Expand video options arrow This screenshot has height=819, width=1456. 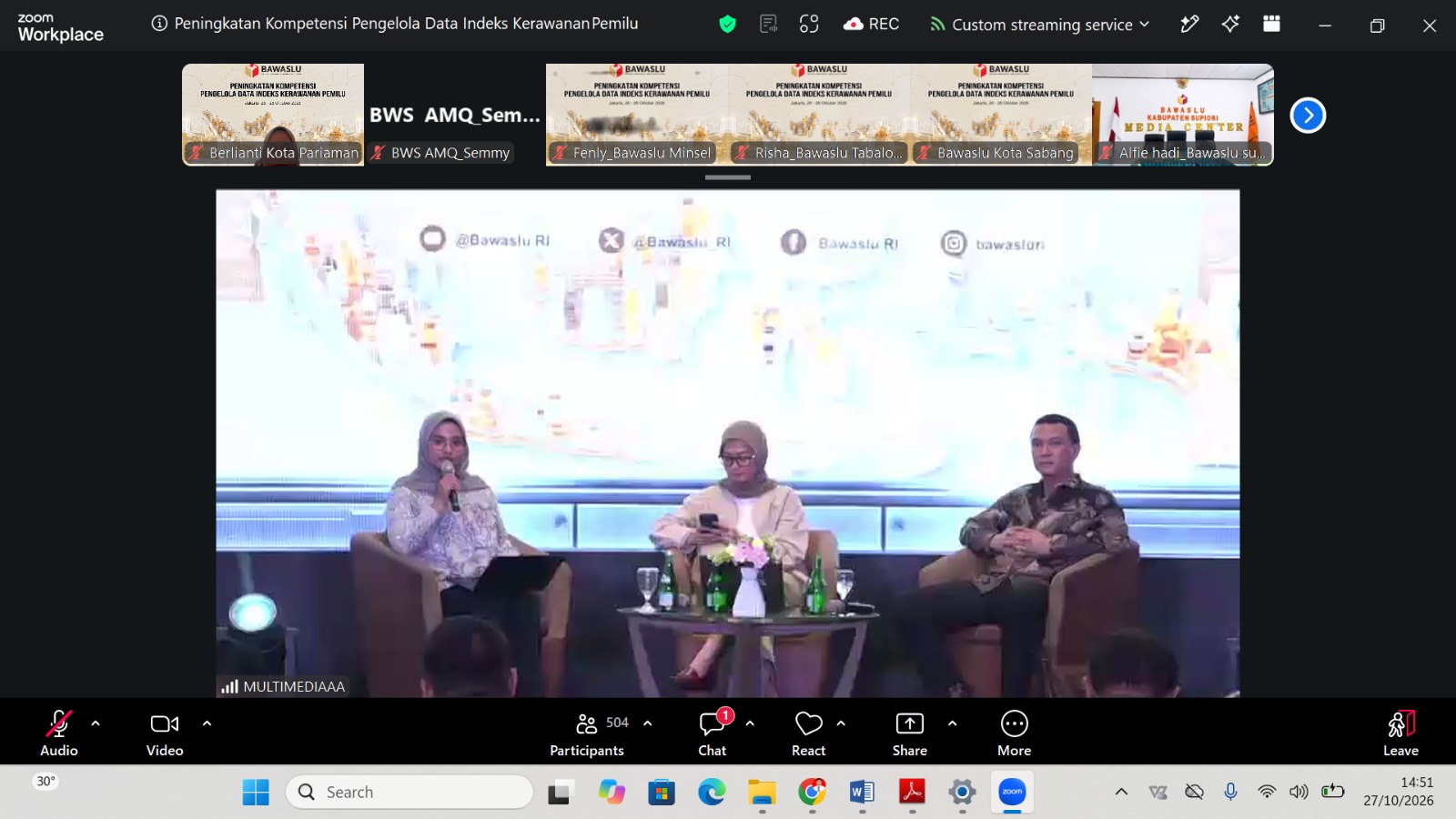click(207, 723)
